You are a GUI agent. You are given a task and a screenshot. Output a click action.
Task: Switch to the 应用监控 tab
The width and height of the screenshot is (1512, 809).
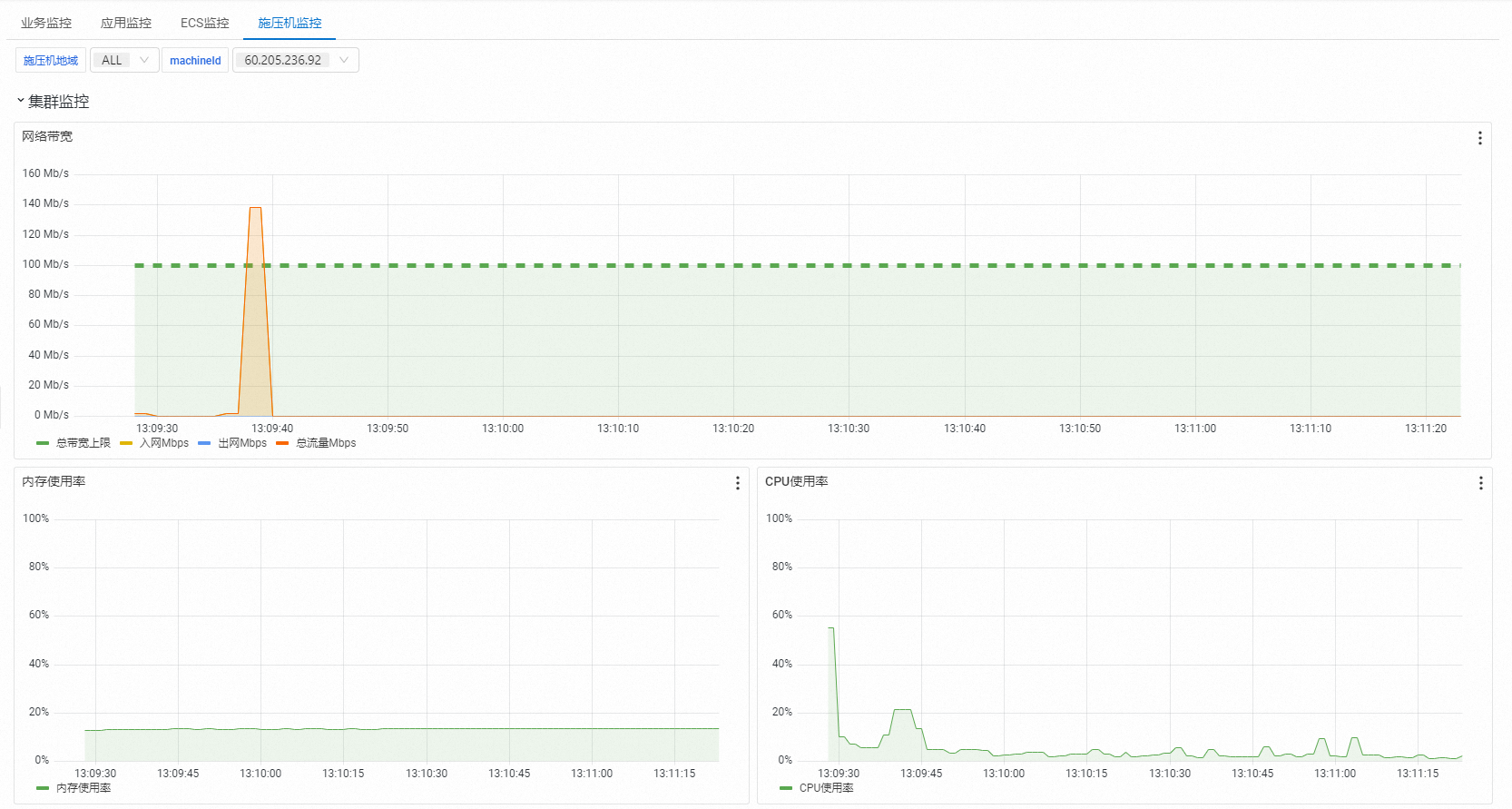click(x=126, y=23)
